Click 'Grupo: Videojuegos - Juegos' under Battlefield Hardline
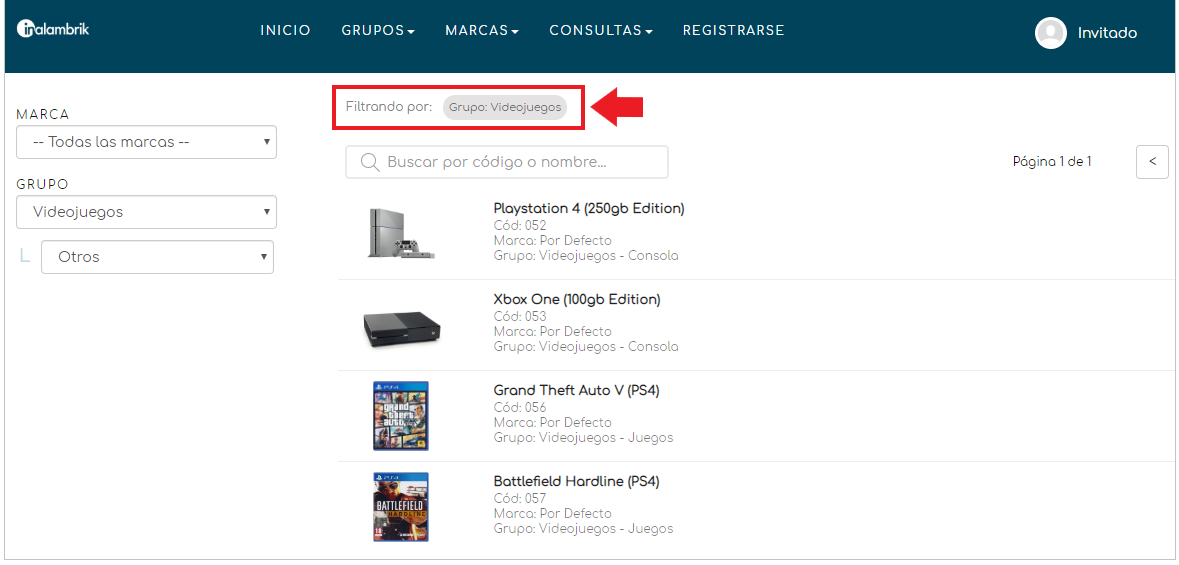 583,529
